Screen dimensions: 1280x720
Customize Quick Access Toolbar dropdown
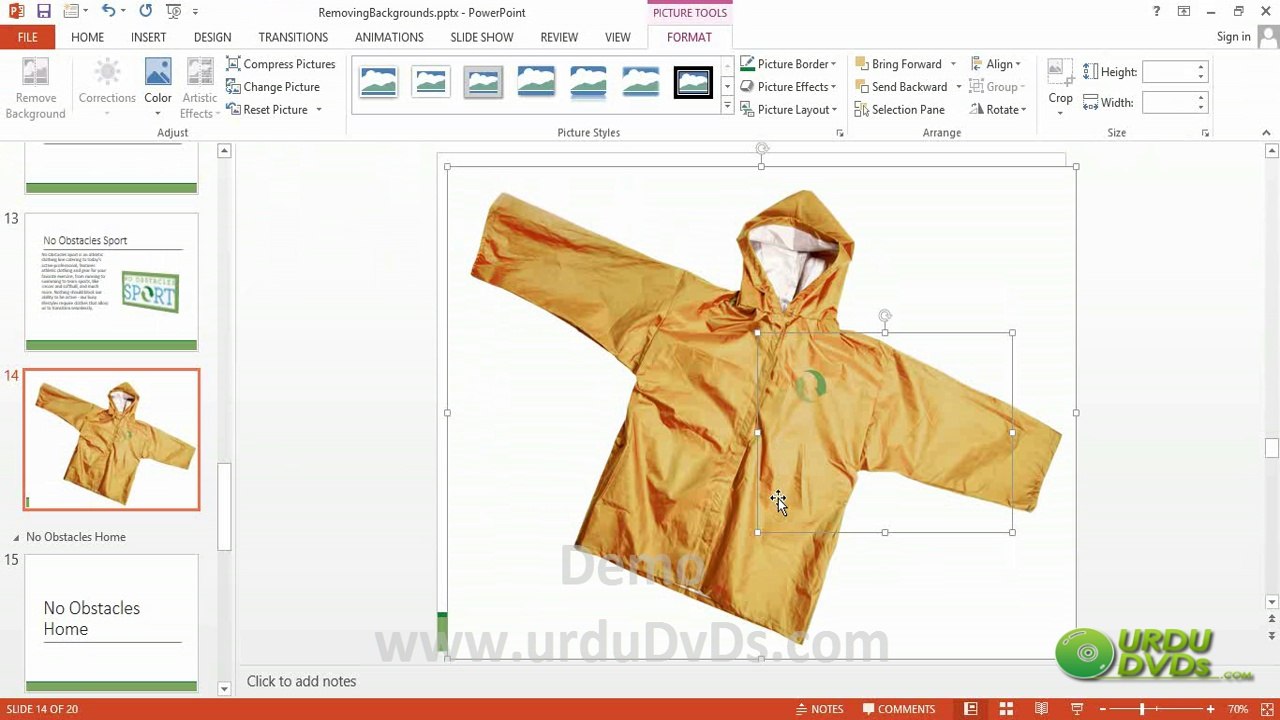tap(195, 12)
